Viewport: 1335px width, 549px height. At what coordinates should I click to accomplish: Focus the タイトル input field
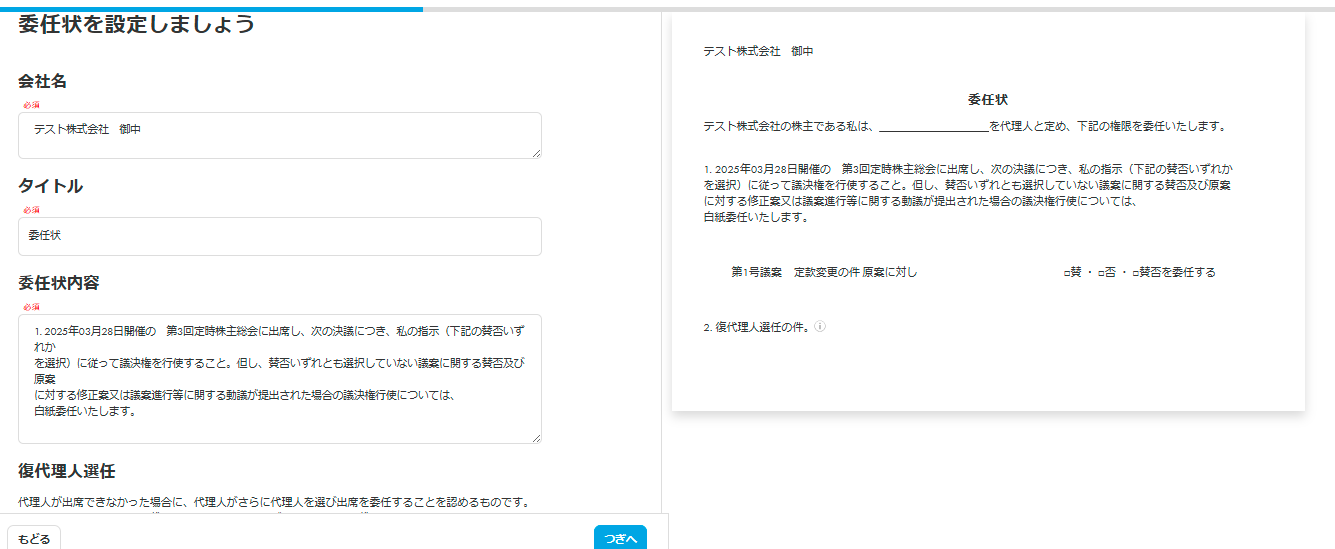coord(280,236)
